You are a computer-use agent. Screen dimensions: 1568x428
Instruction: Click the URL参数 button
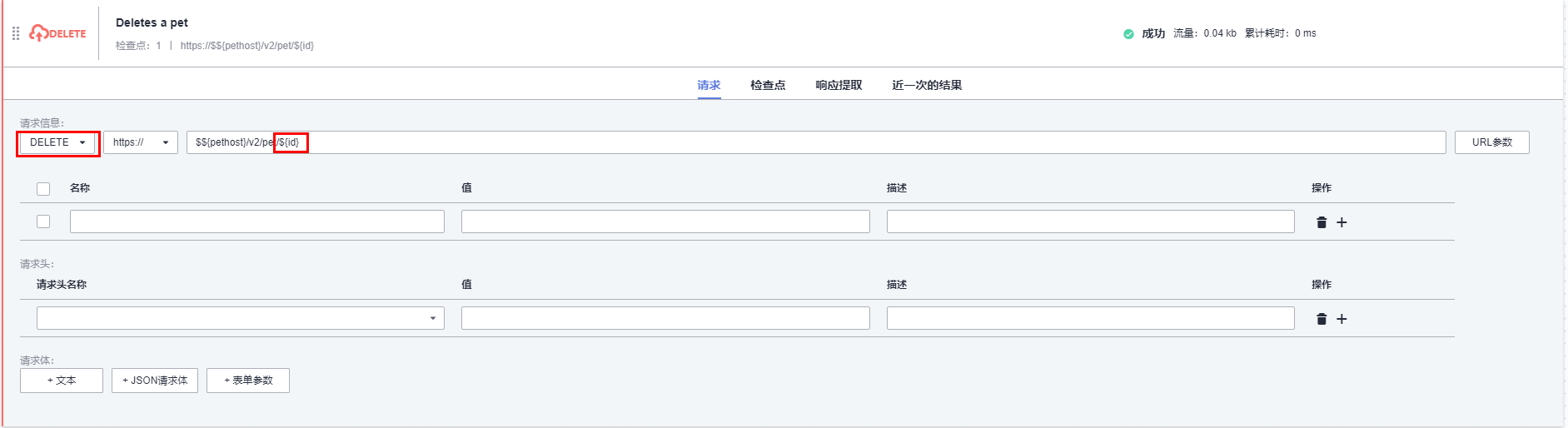(x=1491, y=142)
